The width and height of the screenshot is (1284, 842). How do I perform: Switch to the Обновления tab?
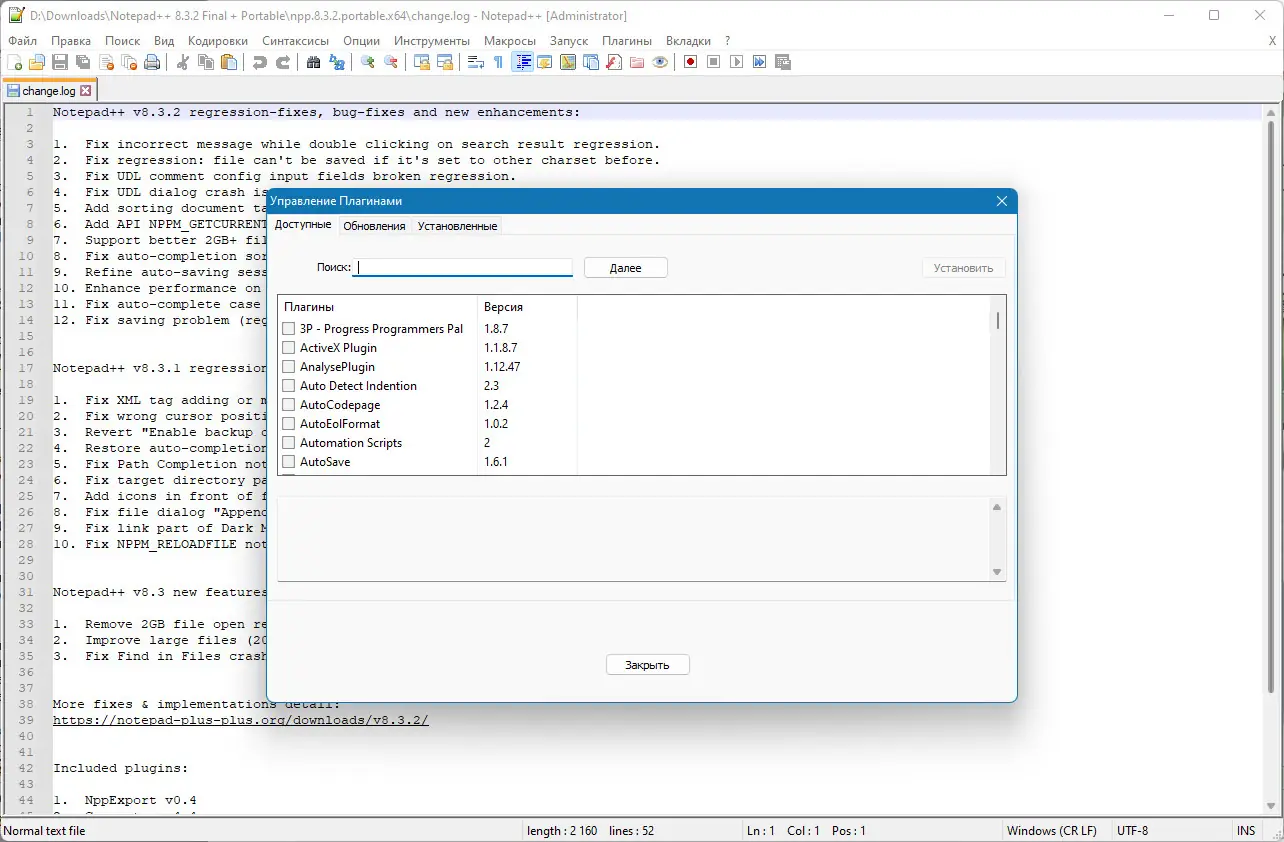tap(374, 226)
